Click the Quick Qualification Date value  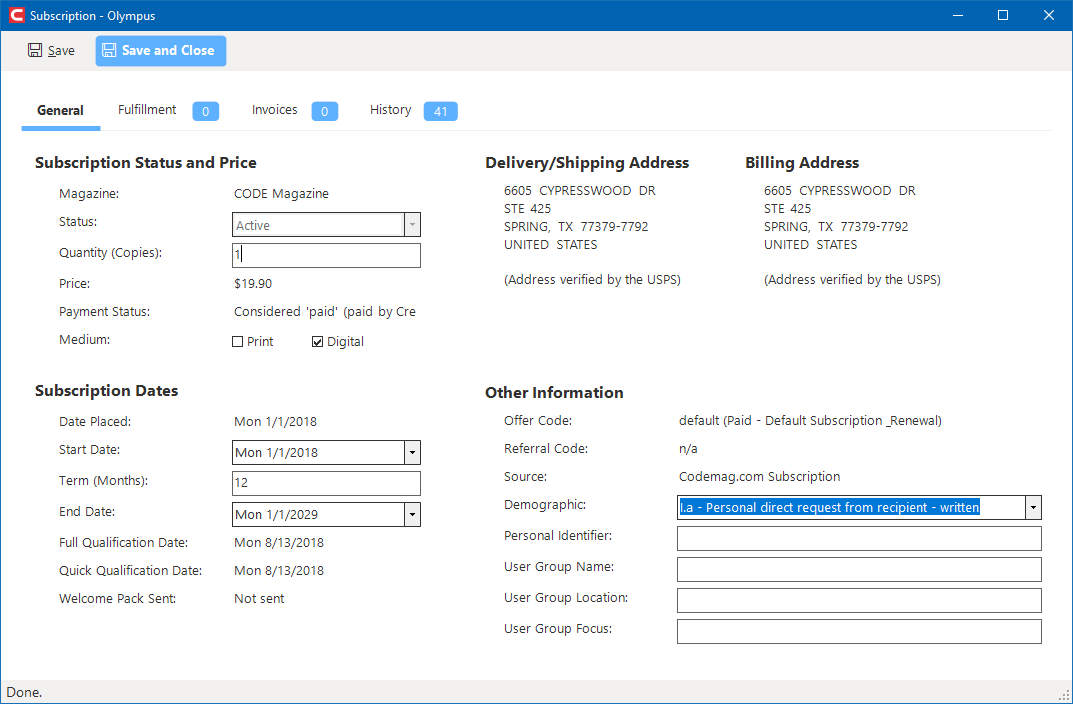coord(279,571)
